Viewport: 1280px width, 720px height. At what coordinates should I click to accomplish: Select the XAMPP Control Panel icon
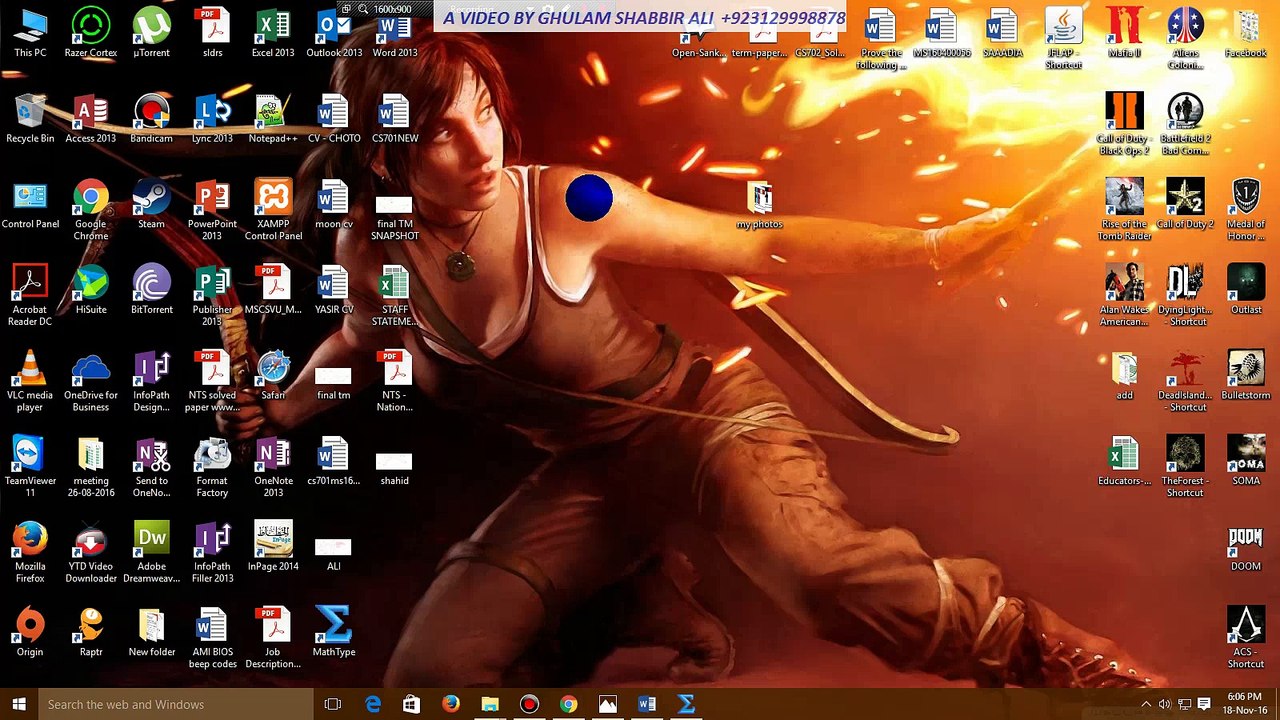[x=273, y=199]
